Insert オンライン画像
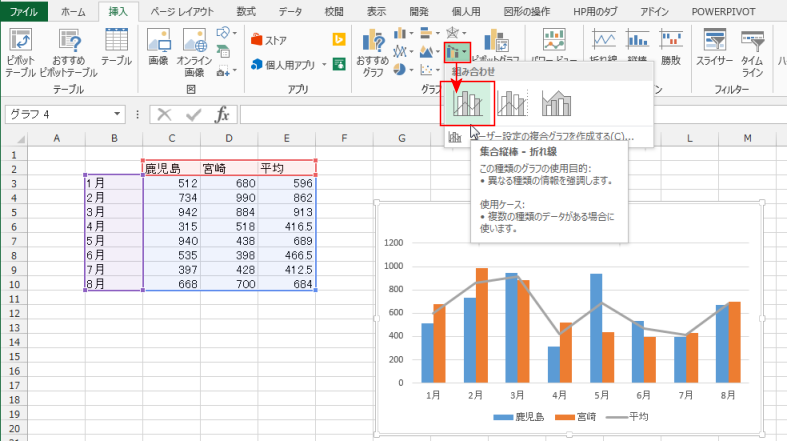Image resolution: width=787 pixels, height=441 pixels. [194, 53]
